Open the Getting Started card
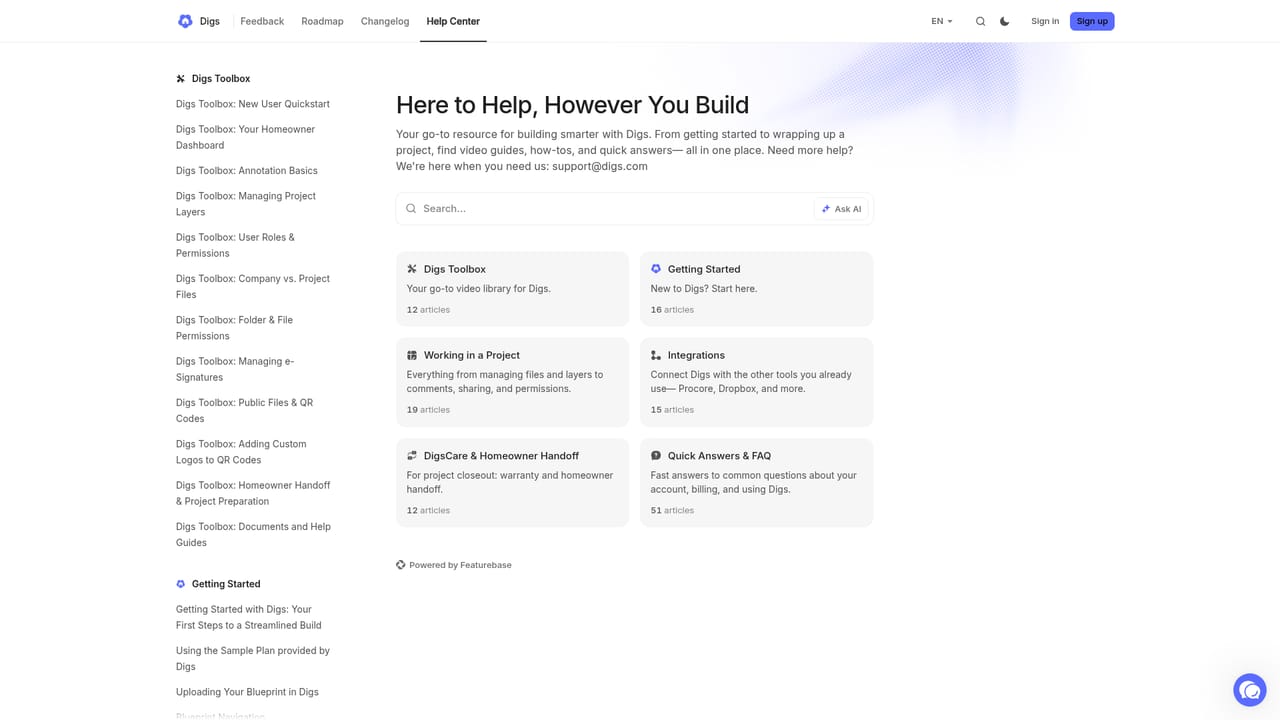 [x=756, y=289]
